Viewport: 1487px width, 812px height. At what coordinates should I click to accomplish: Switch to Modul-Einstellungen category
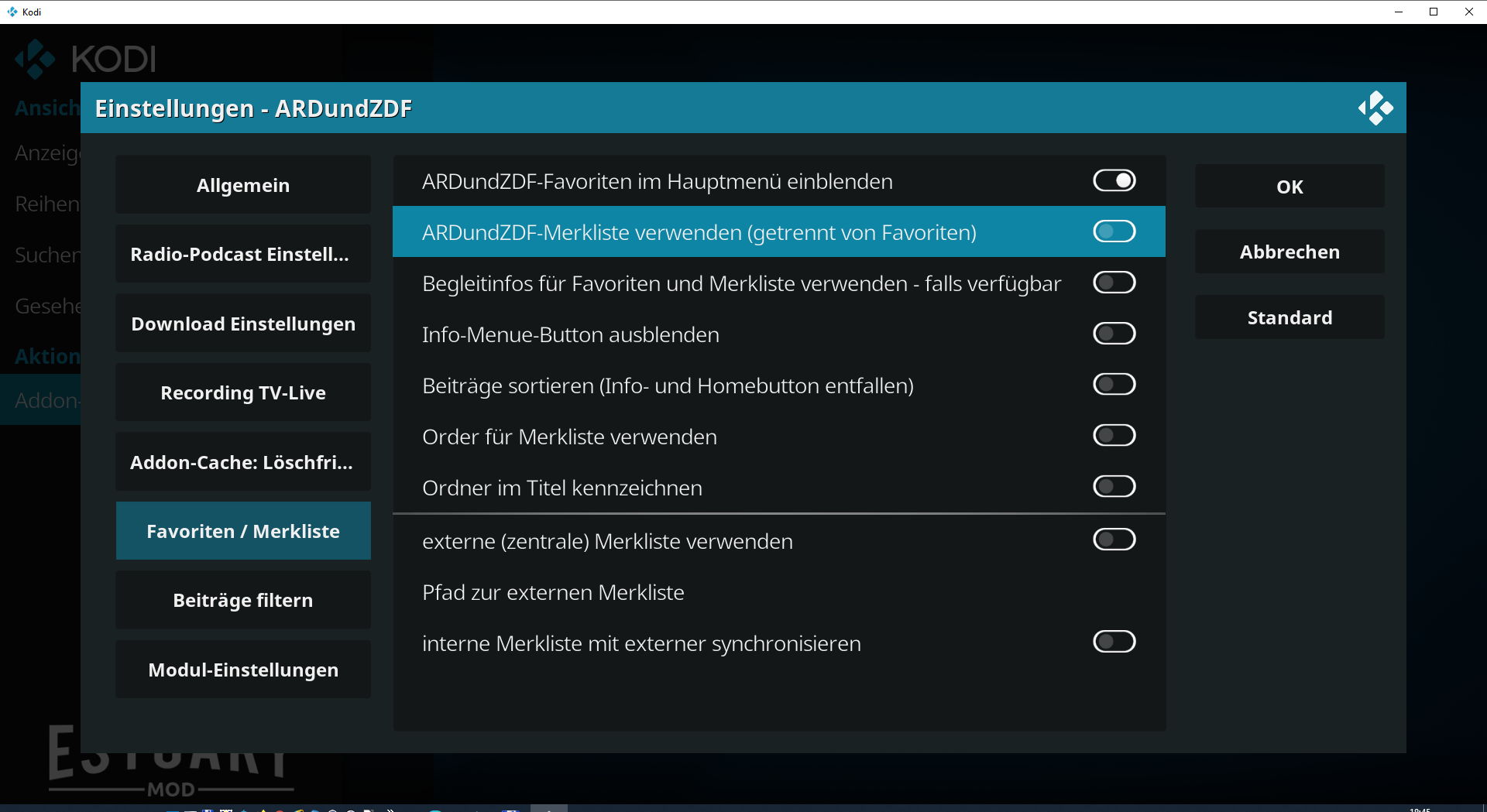[243, 670]
